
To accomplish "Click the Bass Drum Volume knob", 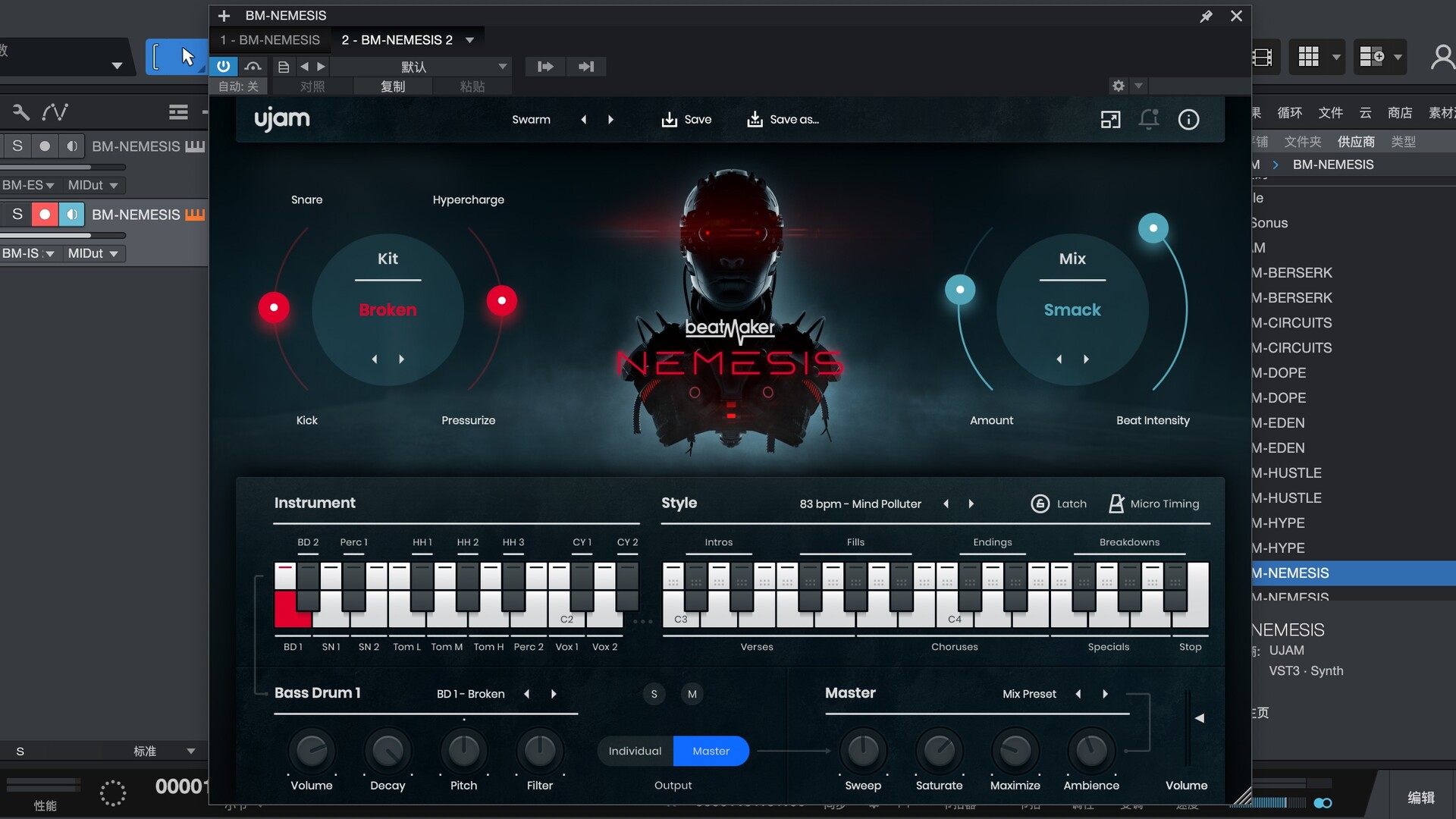I will (312, 751).
